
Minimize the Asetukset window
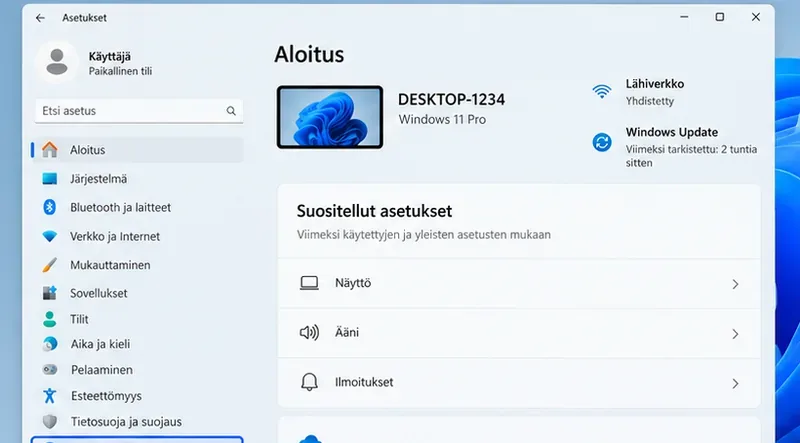[x=684, y=17]
